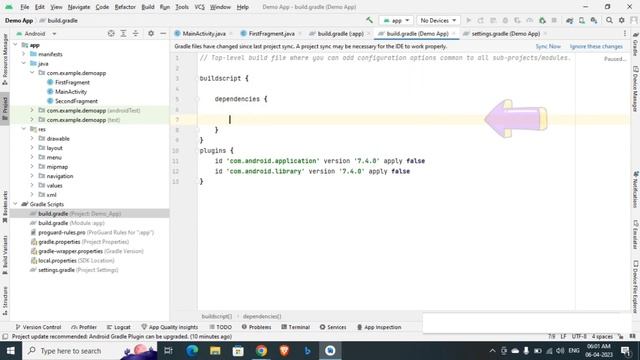Select proguard-rules.pro file

click(62, 232)
